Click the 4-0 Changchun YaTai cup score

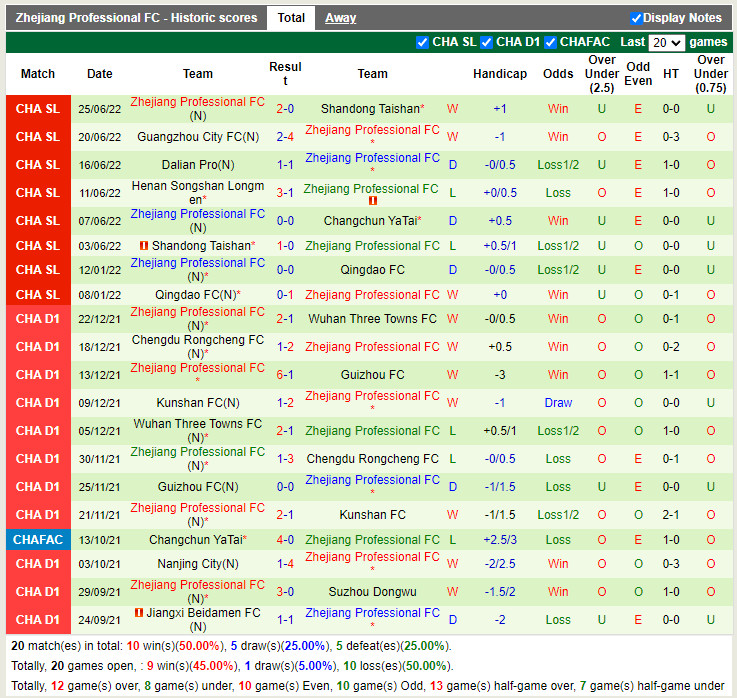coord(285,540)
